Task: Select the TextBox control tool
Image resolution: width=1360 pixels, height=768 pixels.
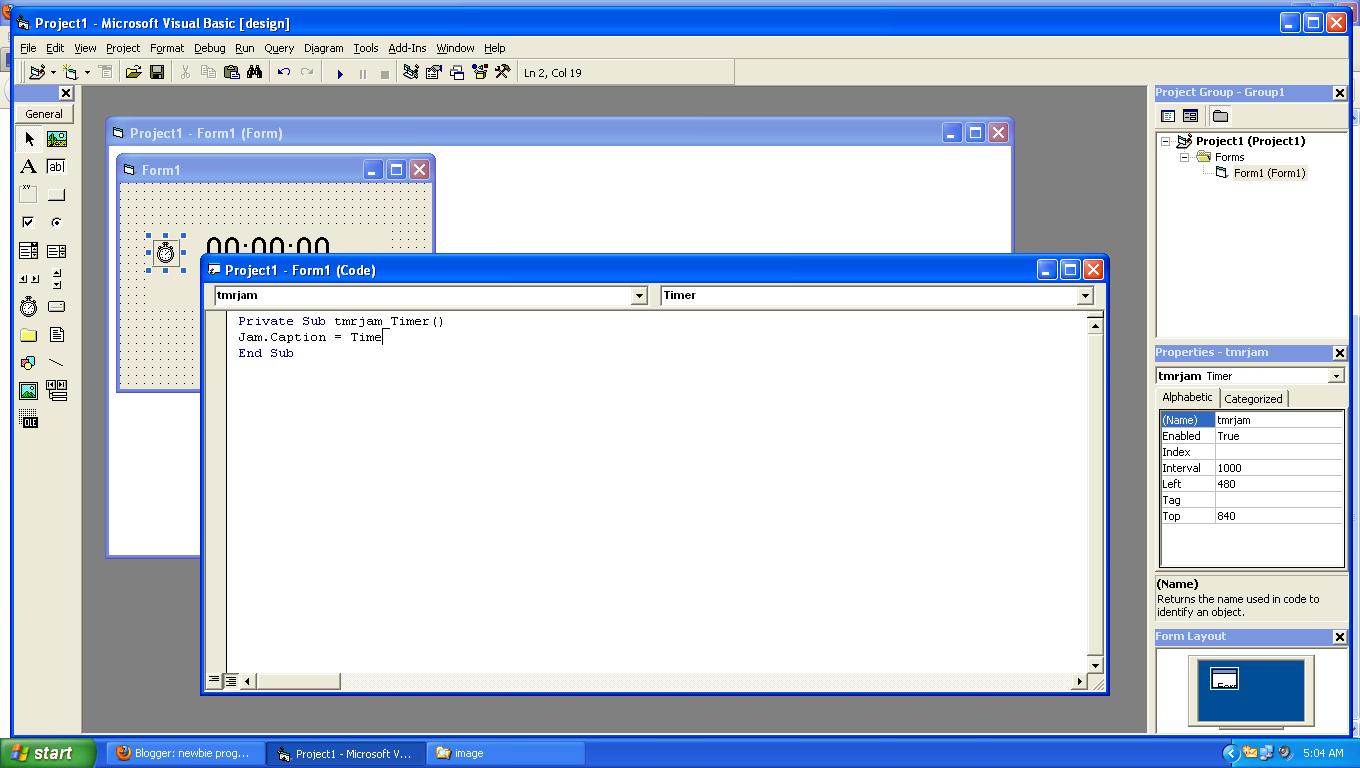Action: click(x=57, y=167)
